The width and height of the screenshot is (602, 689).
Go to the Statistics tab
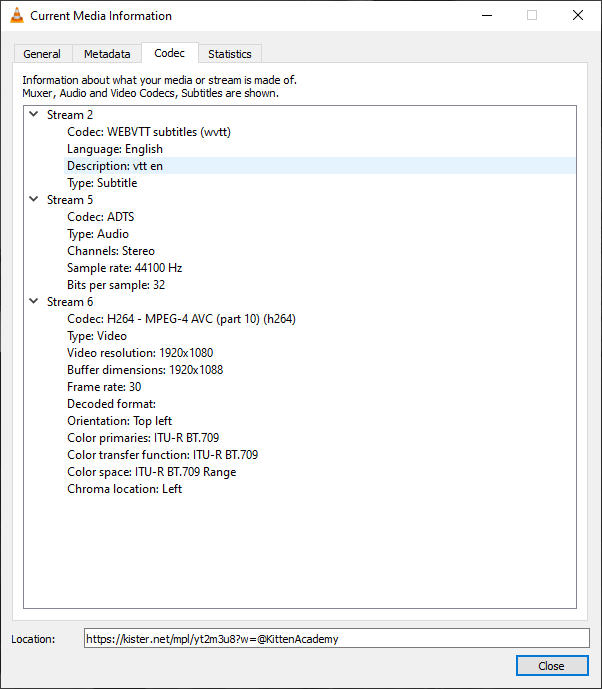click(229, 54)
